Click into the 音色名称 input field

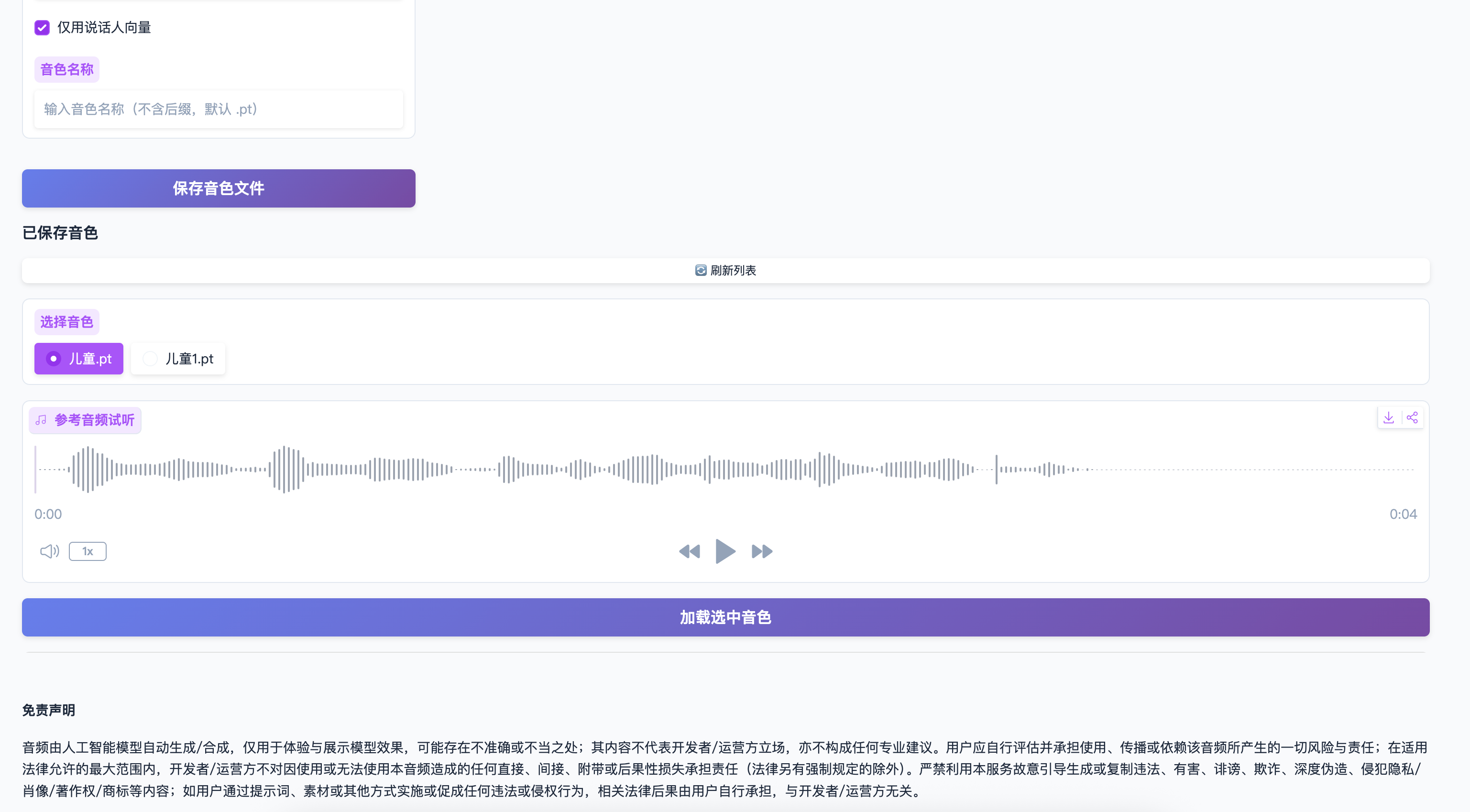[x=219, y=109]
